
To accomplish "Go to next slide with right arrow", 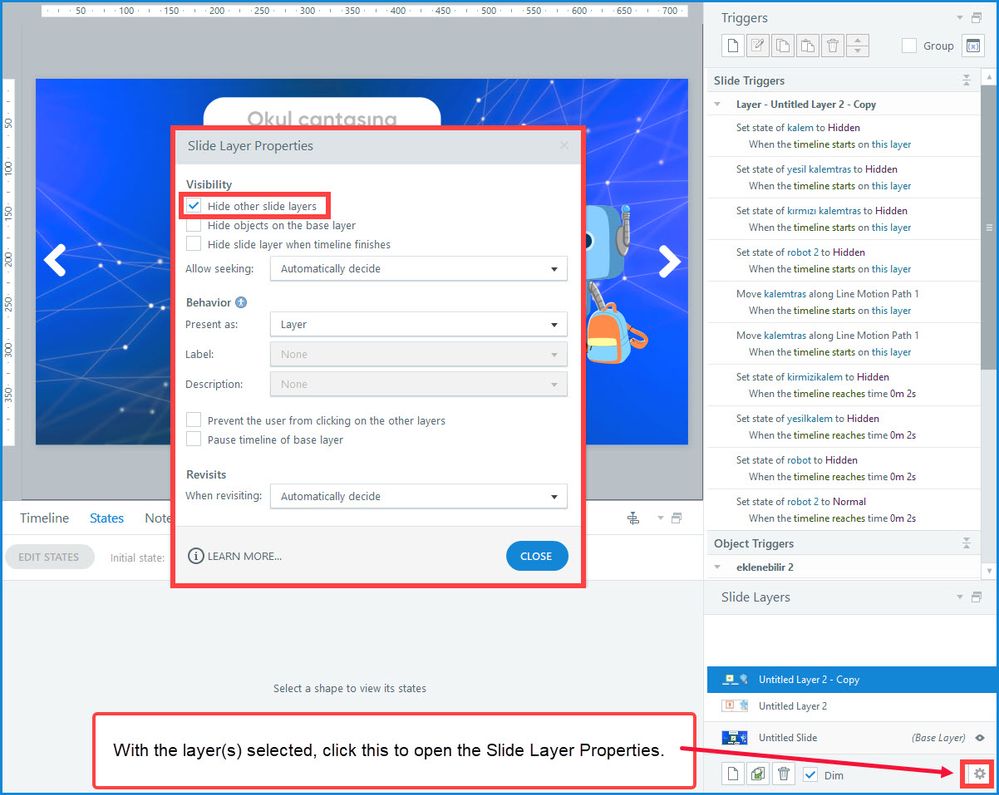I will pos(669,261).
